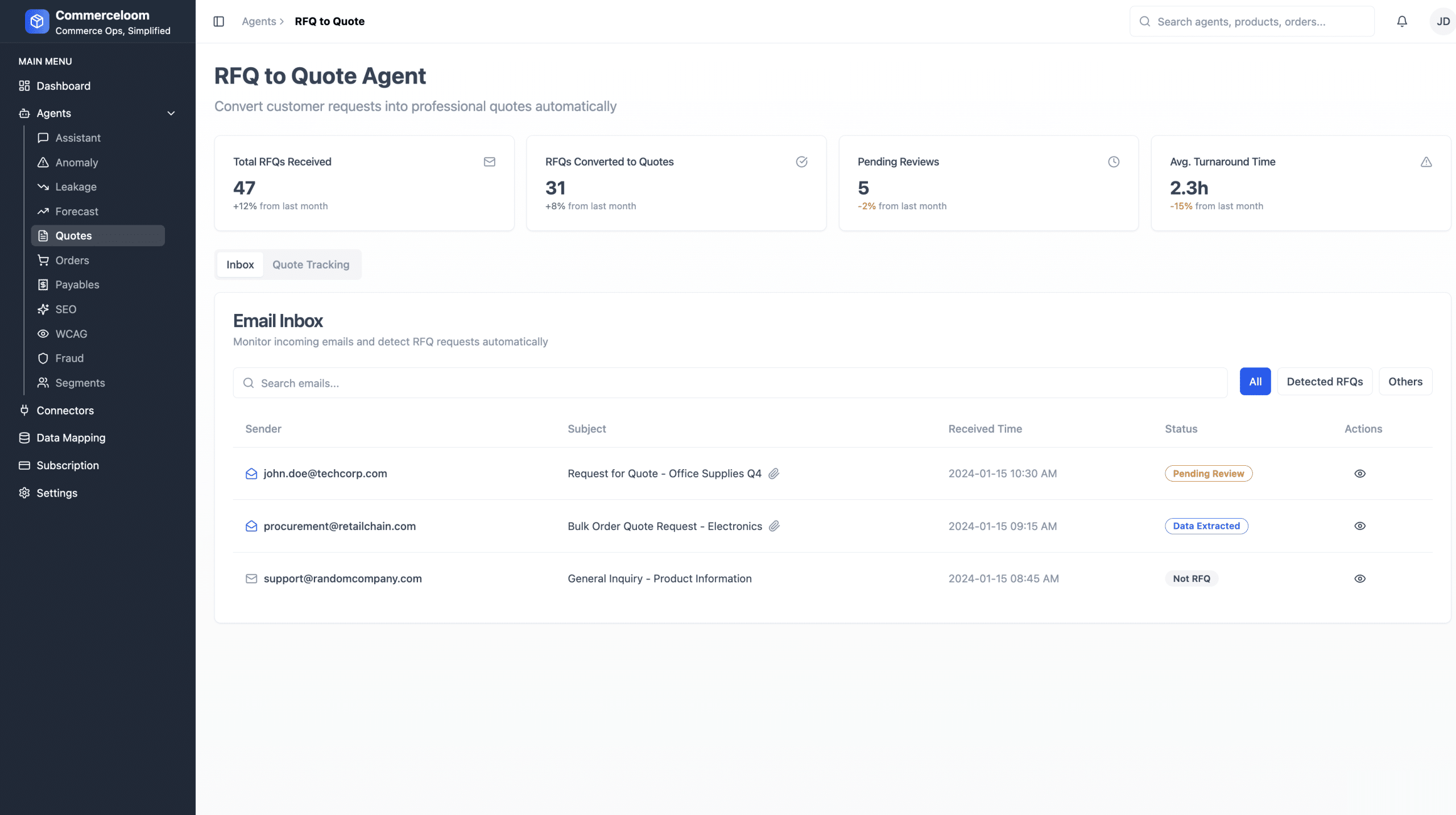
Task: Switch to the Quote Tracking tab
Action: 311,264
